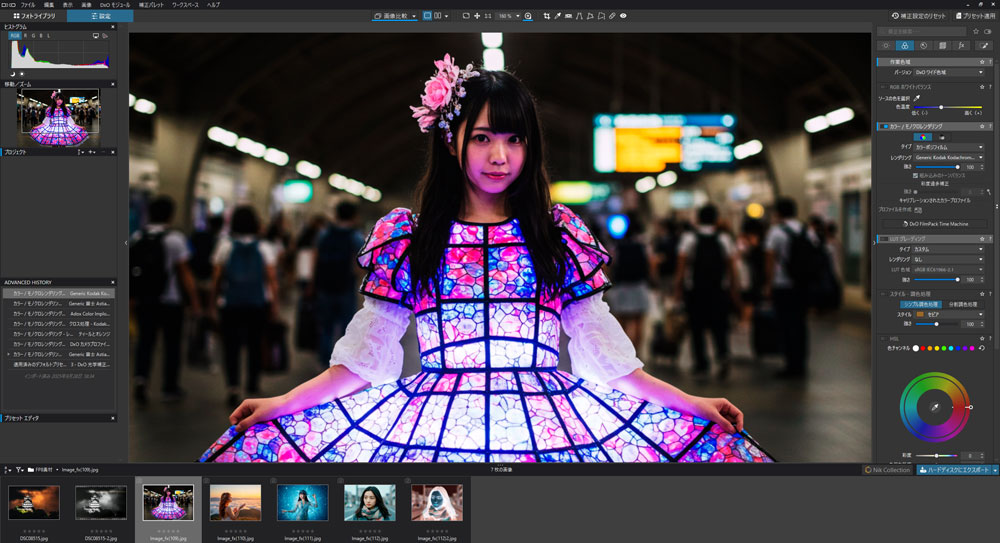Open the Color tab icon in palette
The height and width of the screenshot is (543, 1000).
(x=905, y=45)
